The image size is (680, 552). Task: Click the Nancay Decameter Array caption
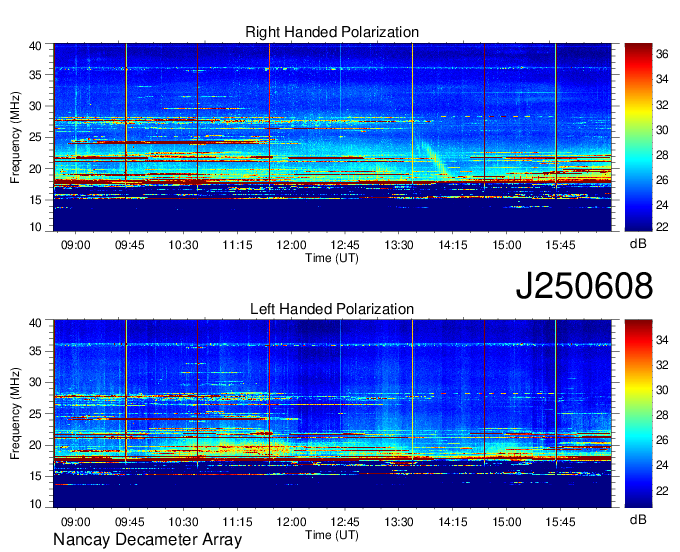[147, 540]
